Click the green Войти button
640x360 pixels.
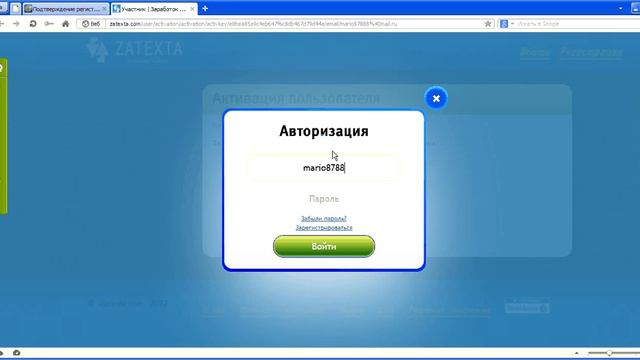click(324, 246)
